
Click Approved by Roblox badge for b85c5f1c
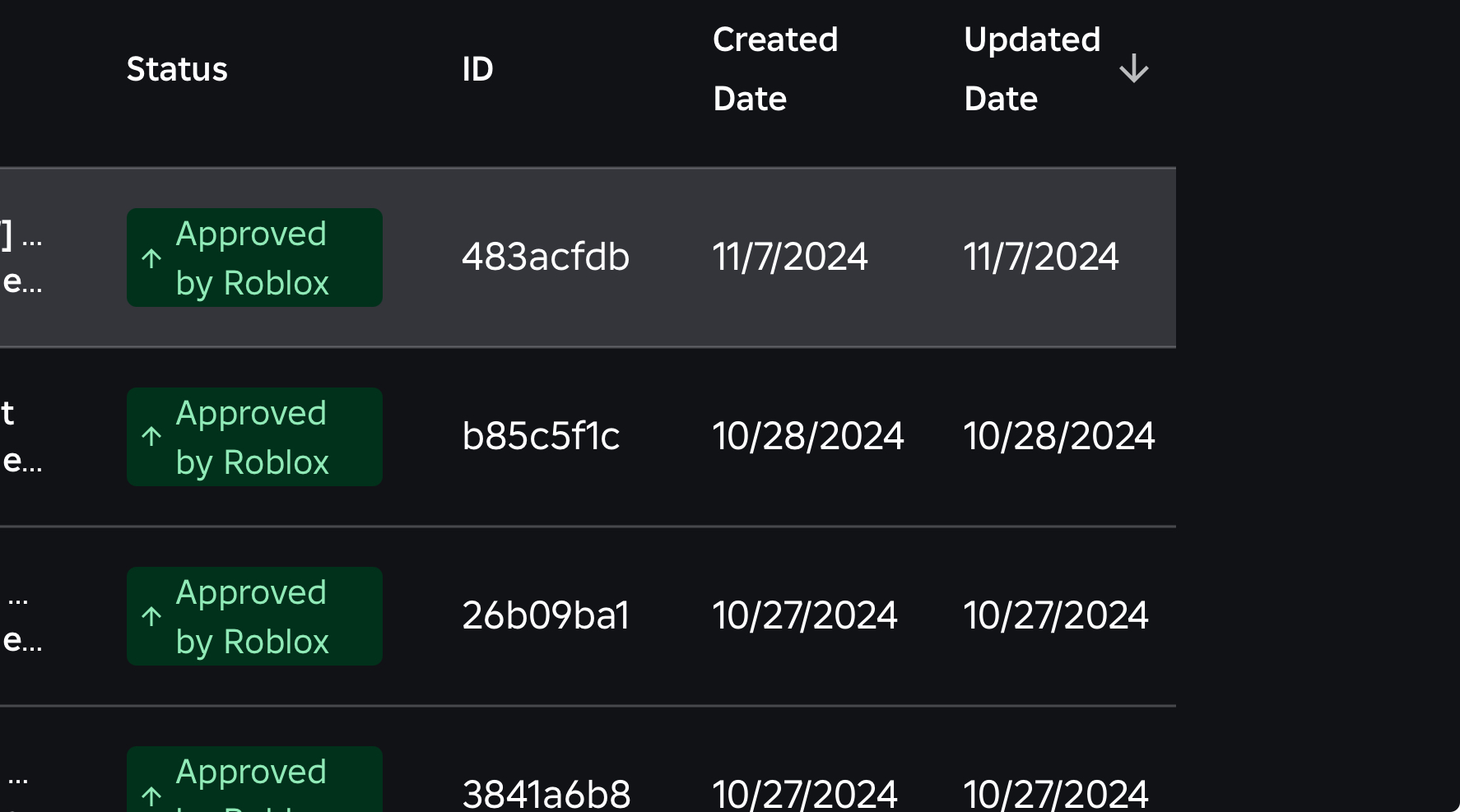pyautogui.click(x=255, y=437)
